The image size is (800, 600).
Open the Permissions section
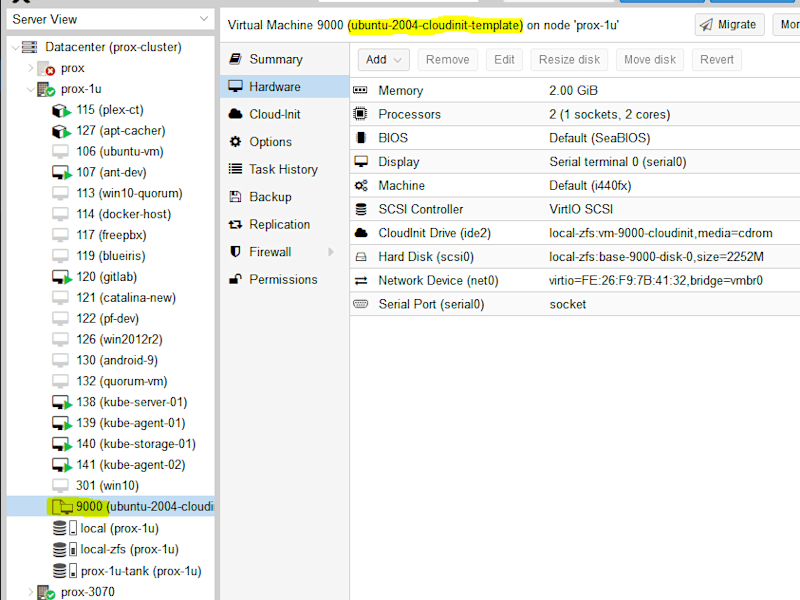[x=285, y=279]
